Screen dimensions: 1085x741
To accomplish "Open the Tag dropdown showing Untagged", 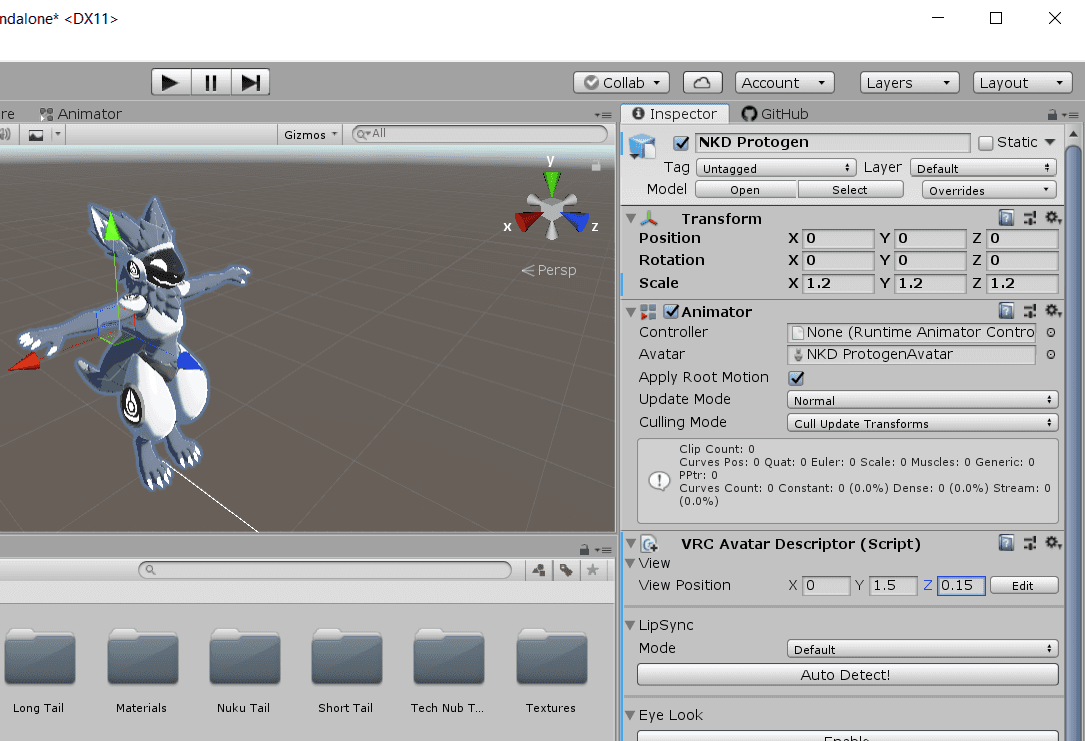I will click(776, 168).
